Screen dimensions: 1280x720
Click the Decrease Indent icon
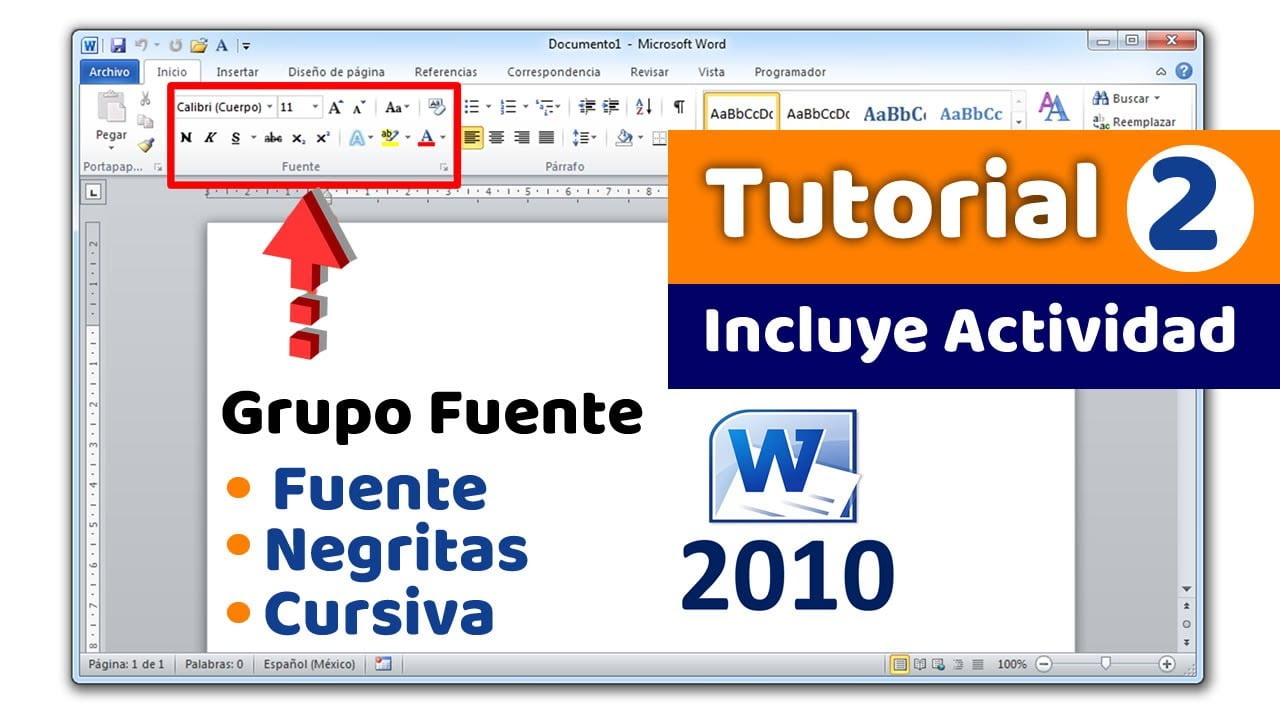[x=587, y=107]
